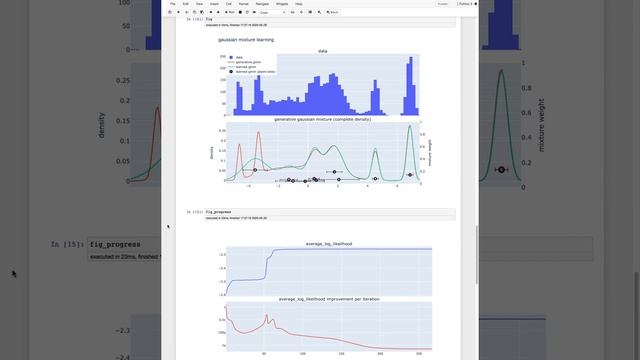Copy selected cells toolbar icon
Image resolution: width=640 pixels, height=360 pixels.
(x=195, y=12)
